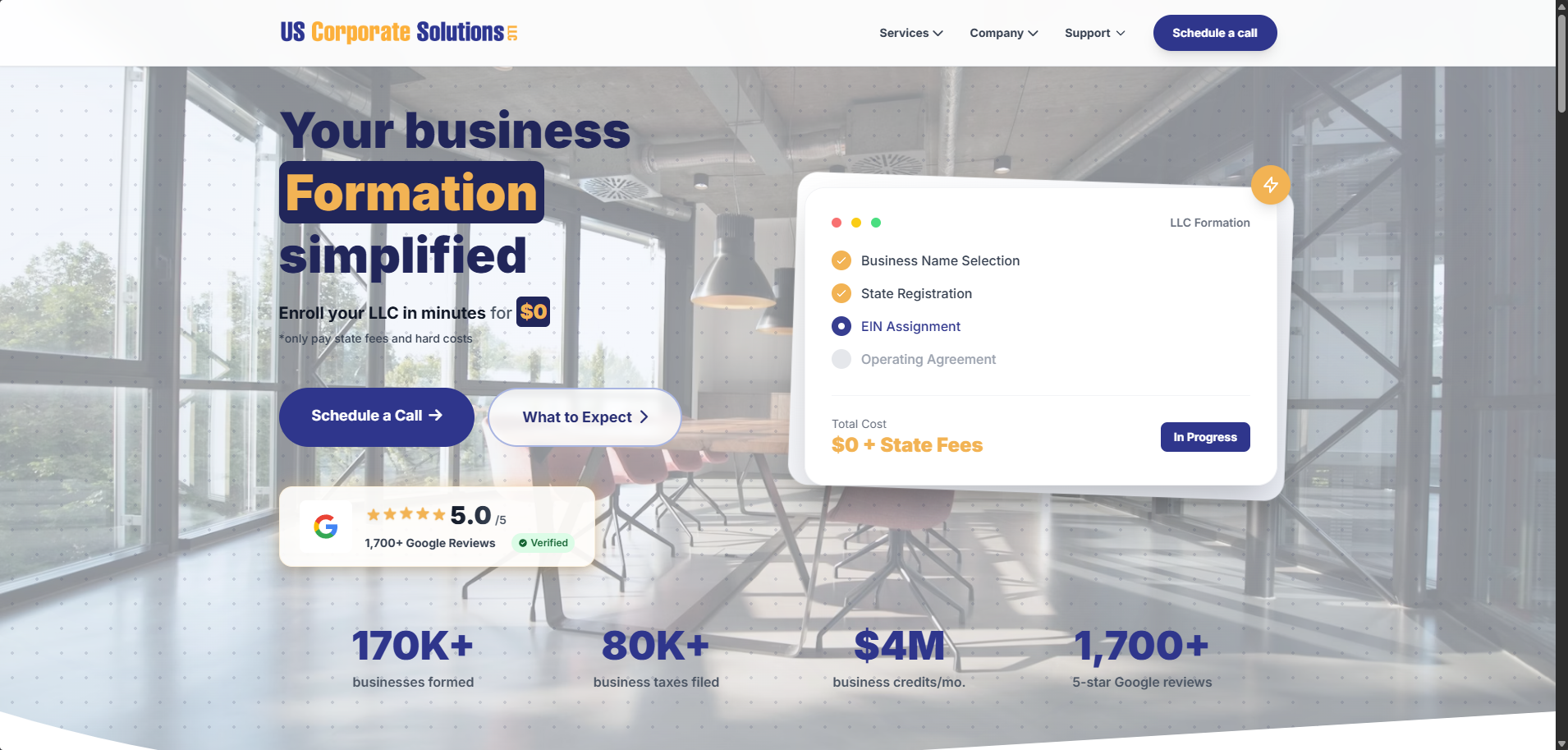Image resolution: width=1568 pixels, height=750 pixels.
Task: Click the Operating Agreement label
Action: 928,359
